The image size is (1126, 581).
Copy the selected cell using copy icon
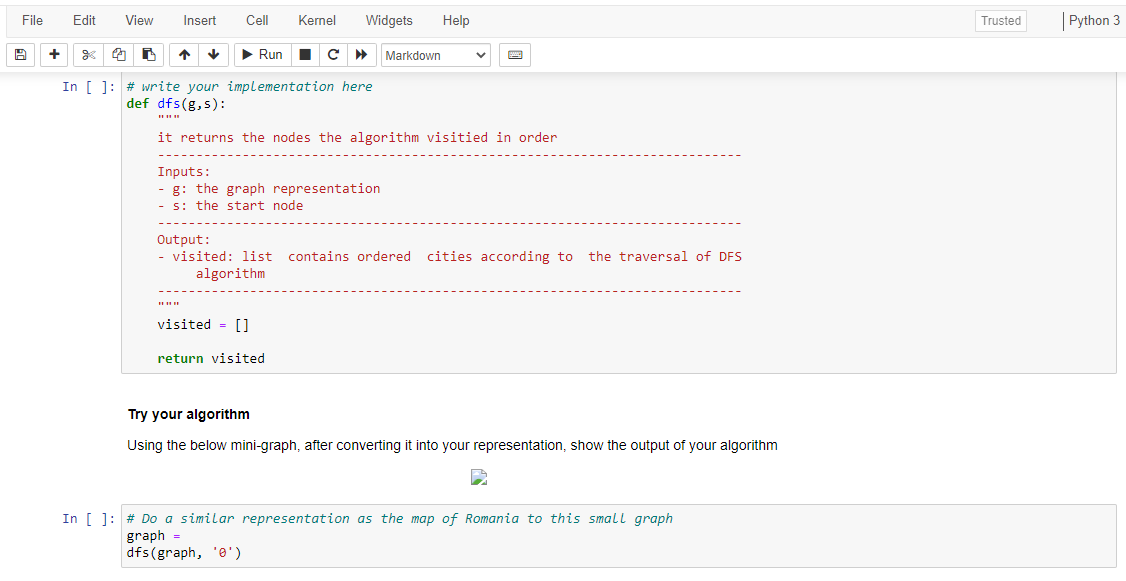point(118,55)
